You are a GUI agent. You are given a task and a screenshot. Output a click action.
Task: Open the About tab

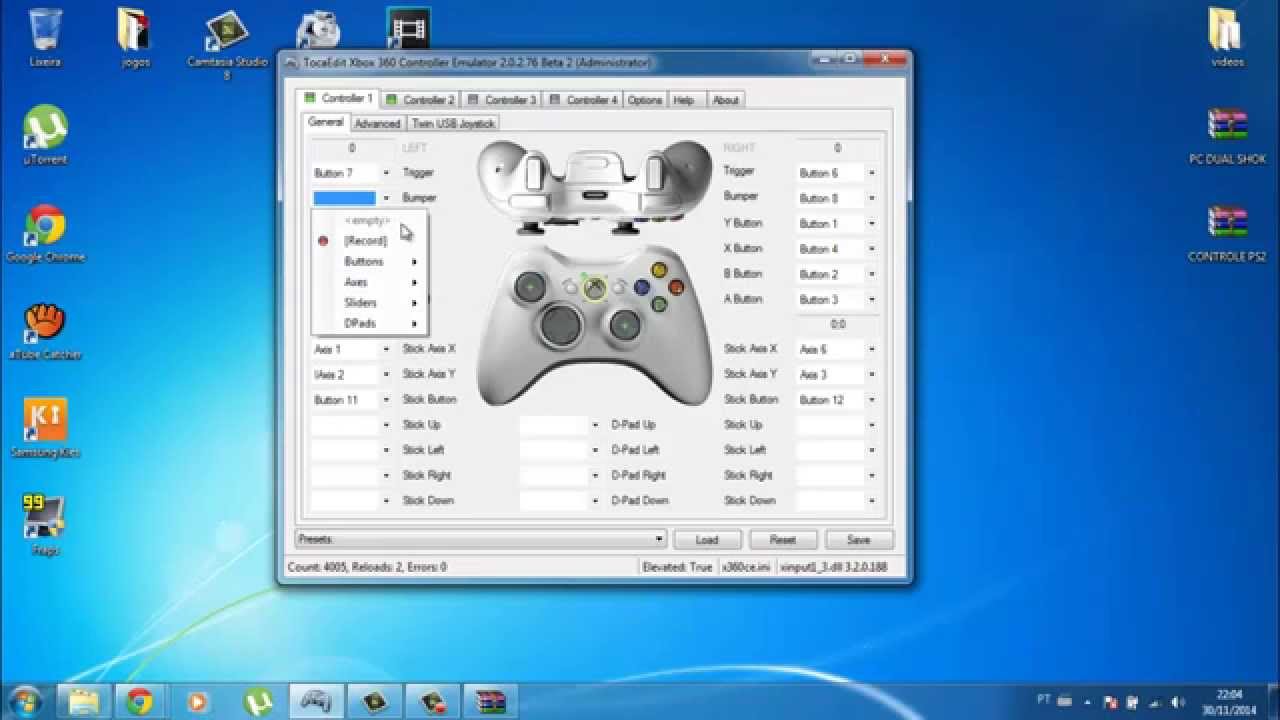coord(726,100)
